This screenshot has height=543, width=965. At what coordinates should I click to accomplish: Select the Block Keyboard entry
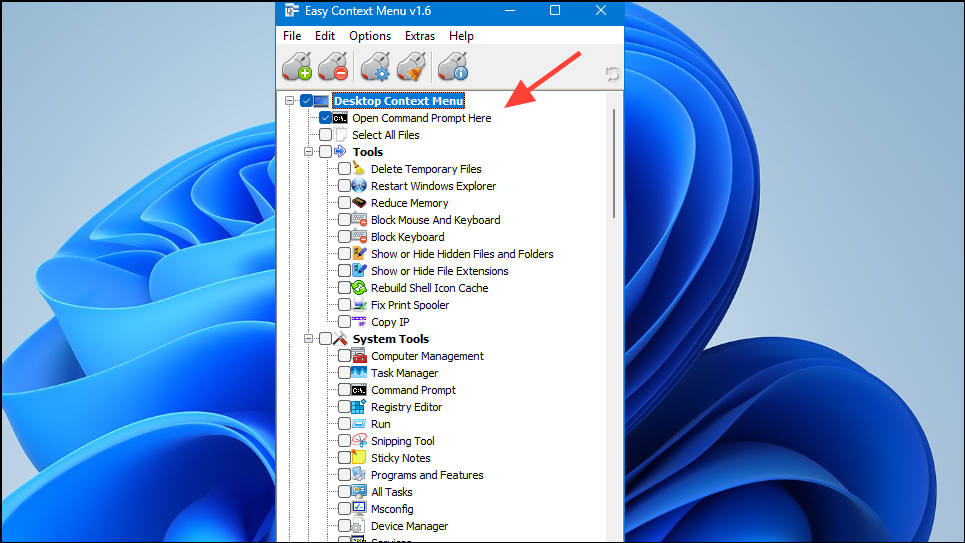click(407, 237)
